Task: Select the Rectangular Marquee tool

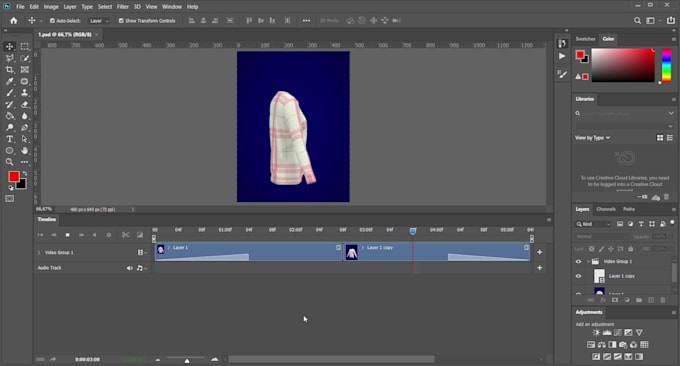Action: (25, 46)
